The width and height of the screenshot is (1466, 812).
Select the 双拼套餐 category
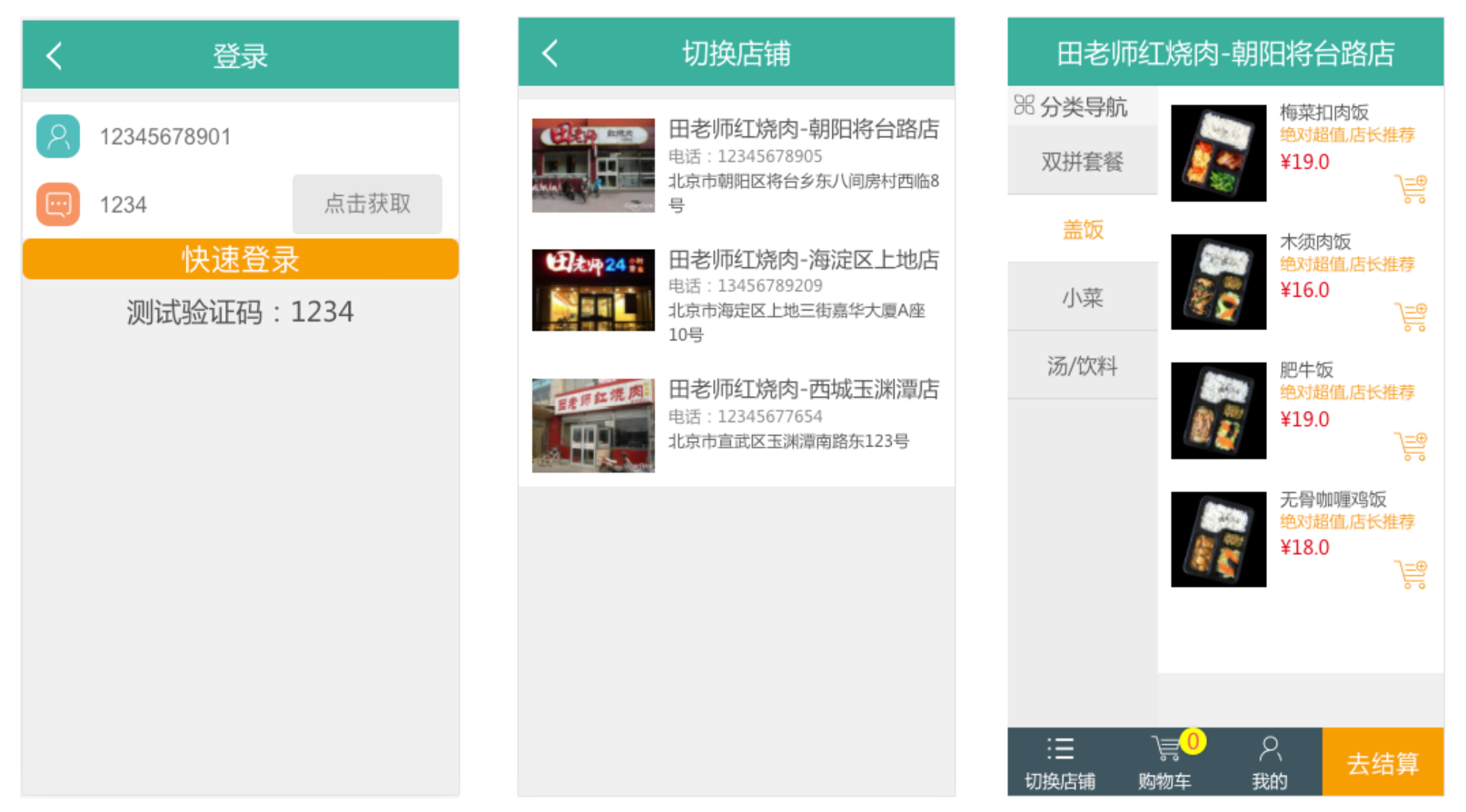click(1083, 162)
